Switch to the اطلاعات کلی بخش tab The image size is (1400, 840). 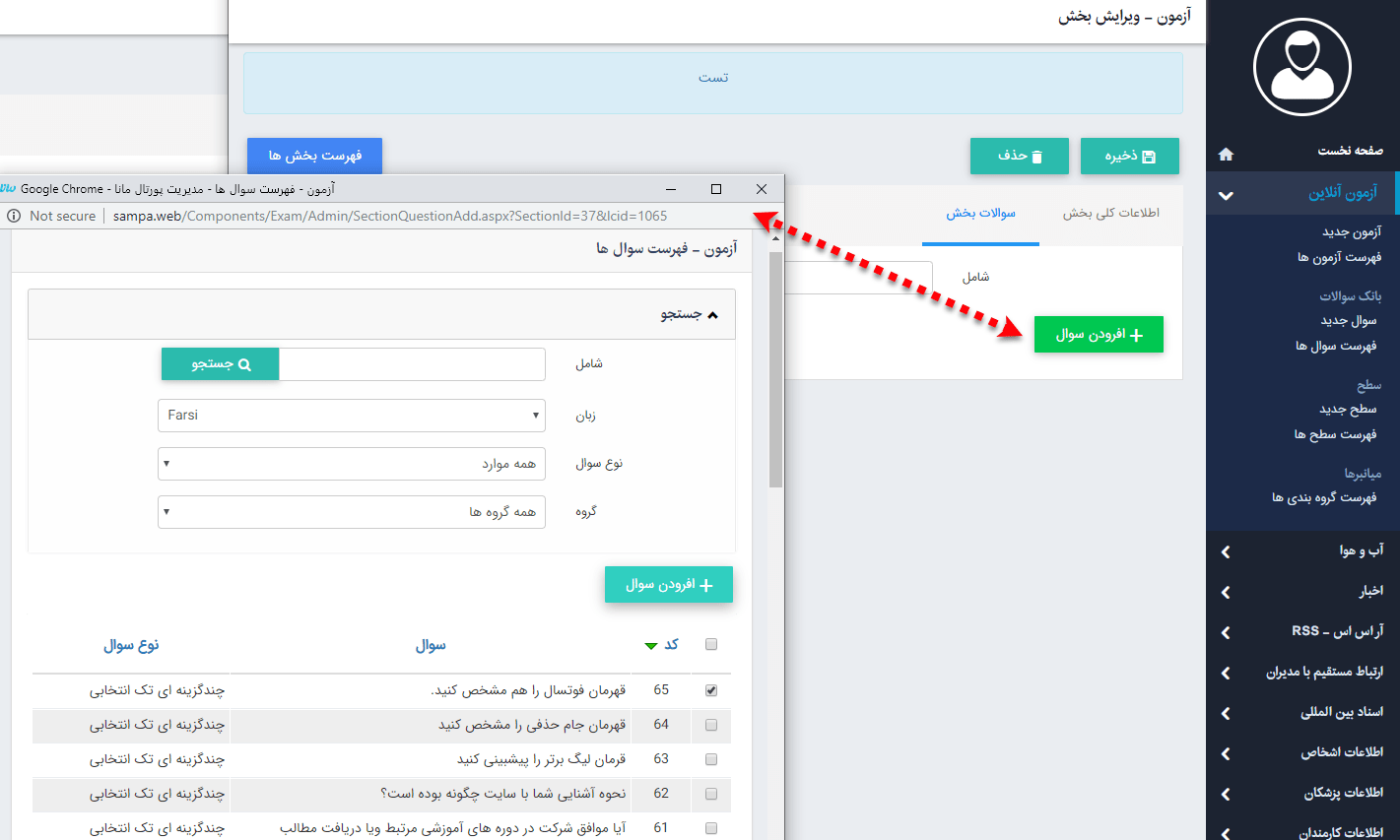tap(1111, 213)
